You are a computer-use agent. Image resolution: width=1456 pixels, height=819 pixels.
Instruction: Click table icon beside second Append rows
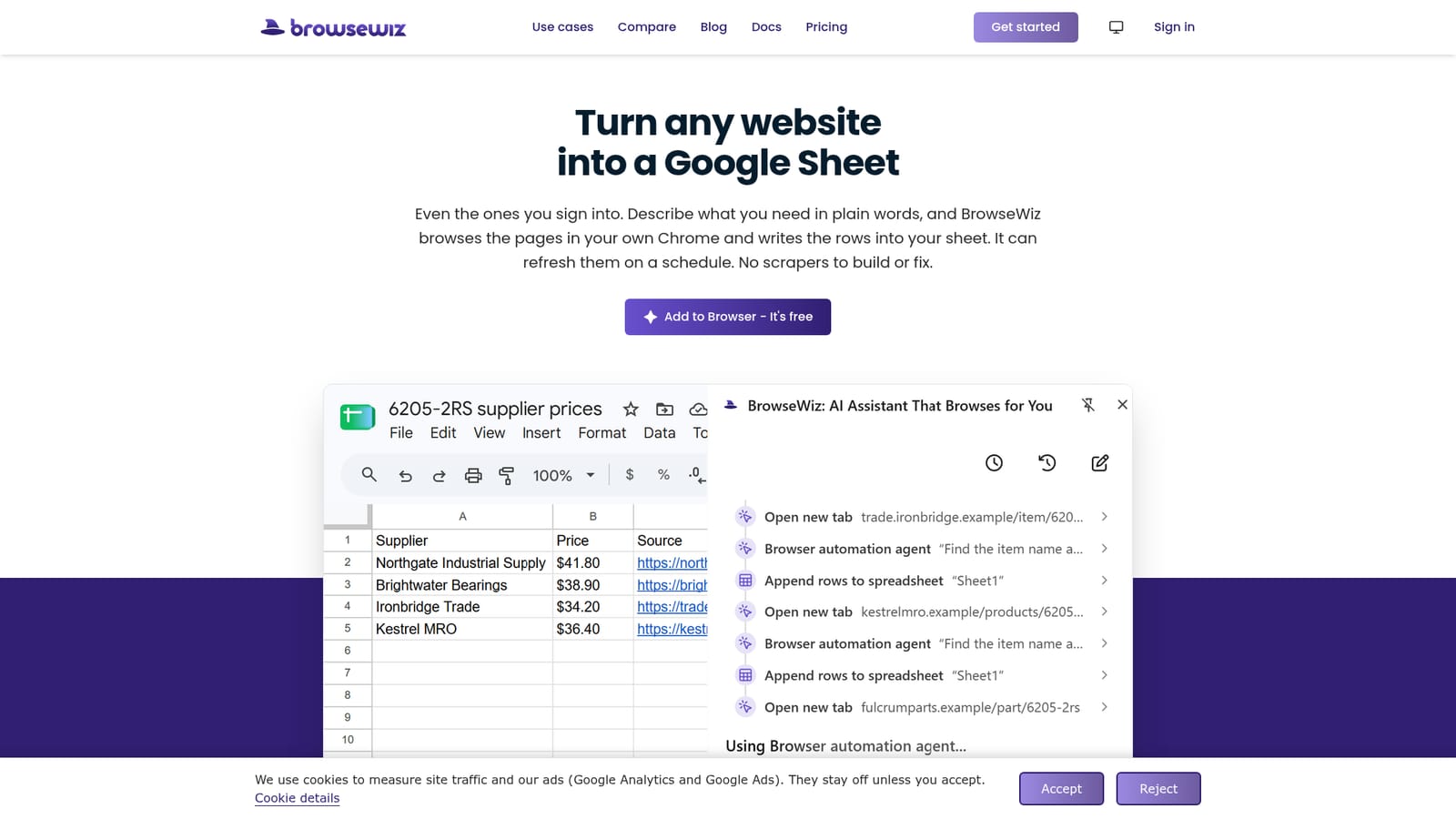745,675
